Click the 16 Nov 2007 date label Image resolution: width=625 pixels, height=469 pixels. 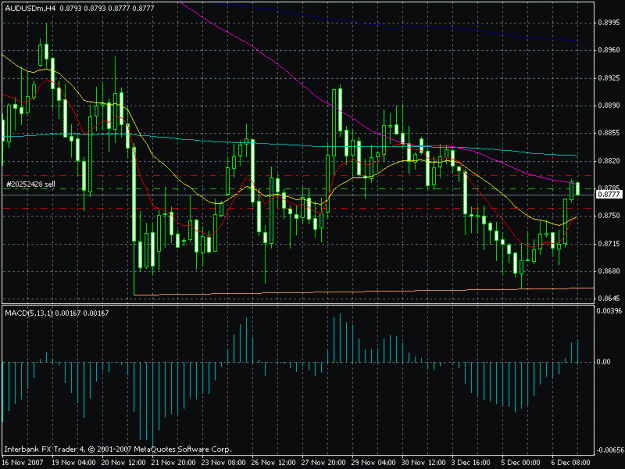pos(22,463)
